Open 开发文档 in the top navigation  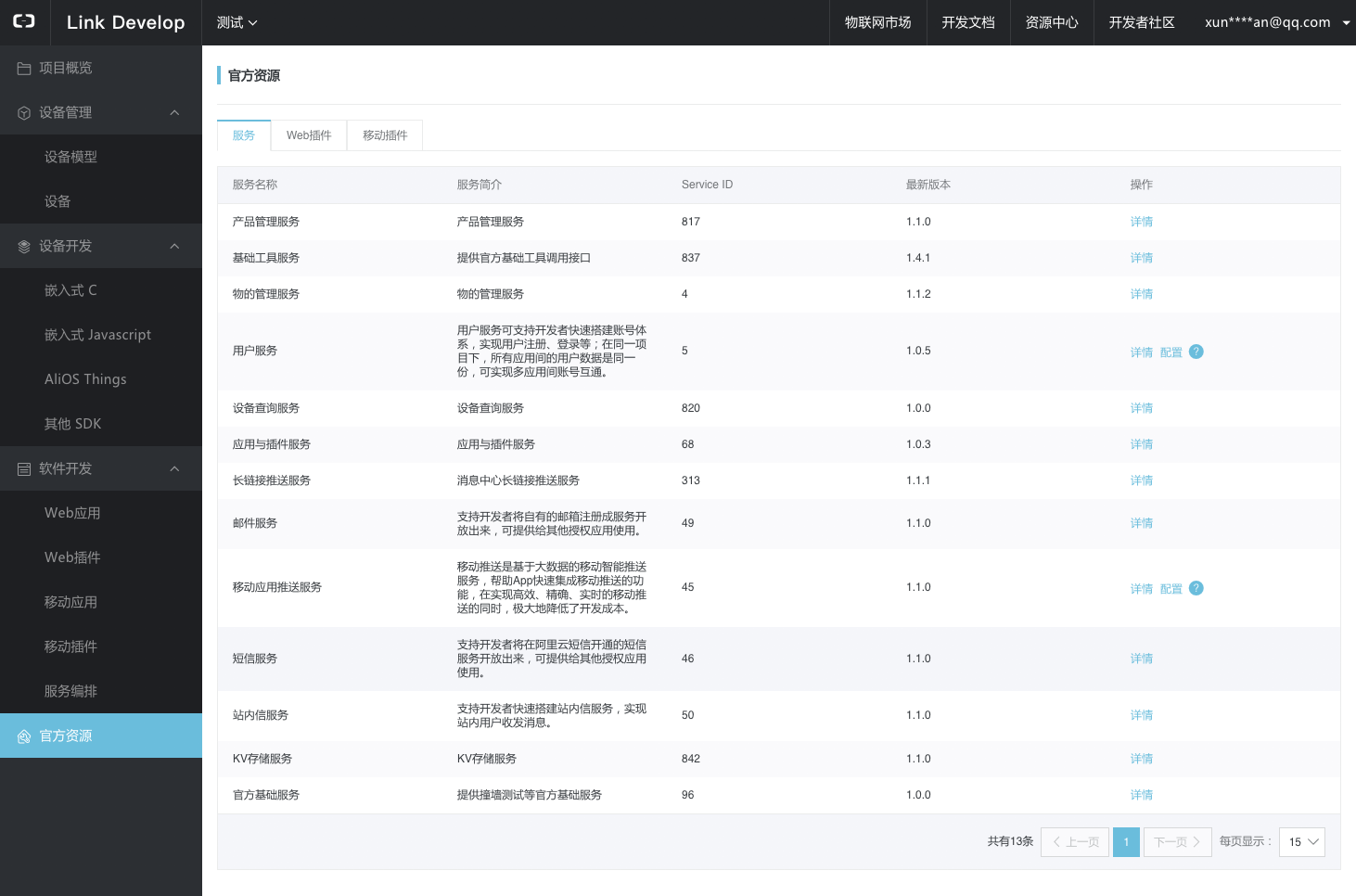(x=968, y=22)
